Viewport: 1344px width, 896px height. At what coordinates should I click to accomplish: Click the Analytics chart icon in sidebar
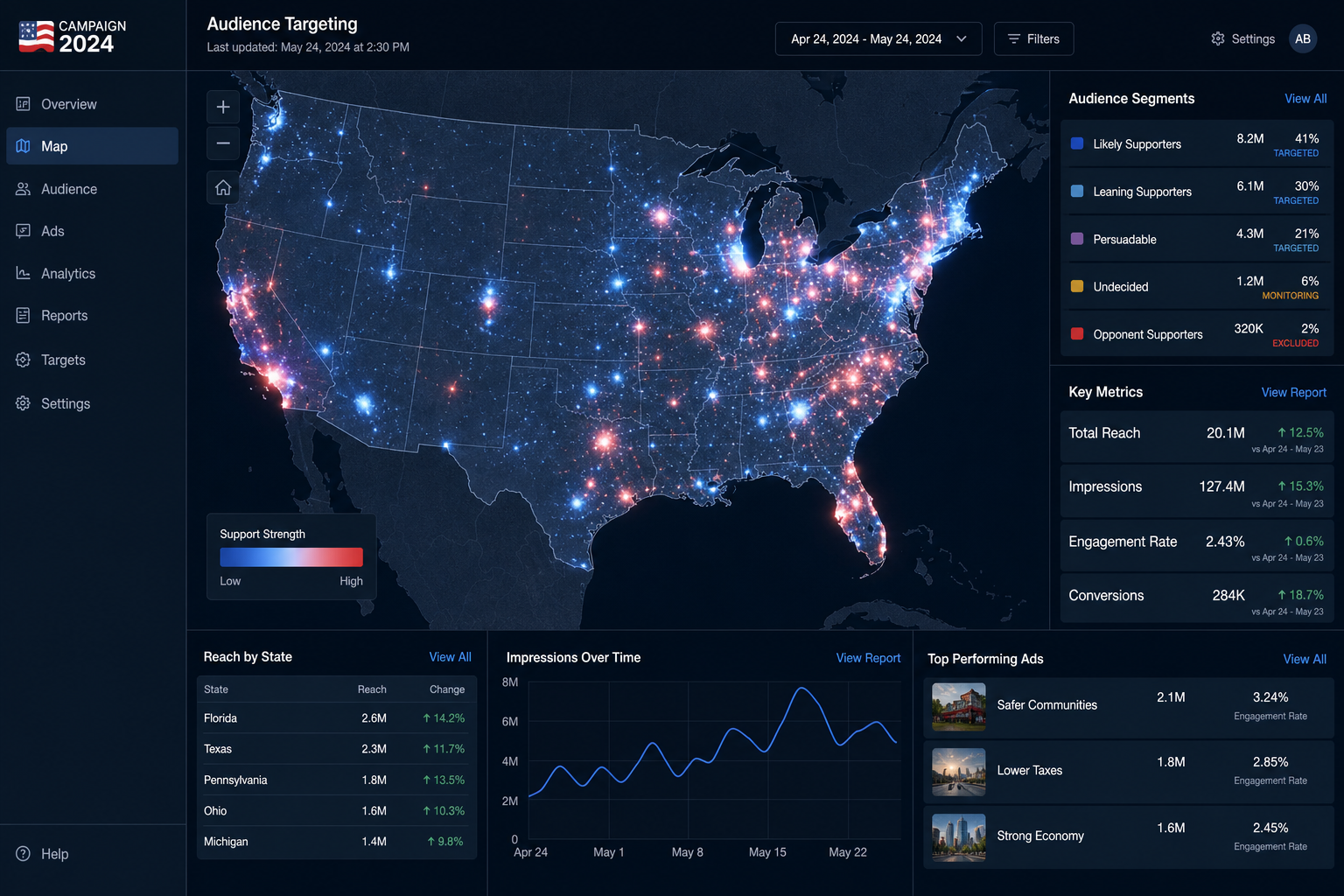pyautogui.click(x=24, y=273)
